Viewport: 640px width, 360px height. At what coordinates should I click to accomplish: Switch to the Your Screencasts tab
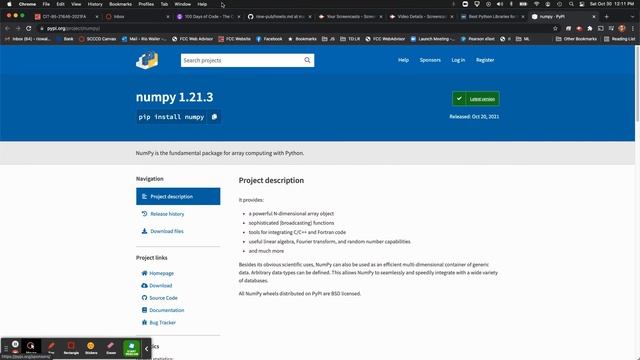(x=350, y=16)
